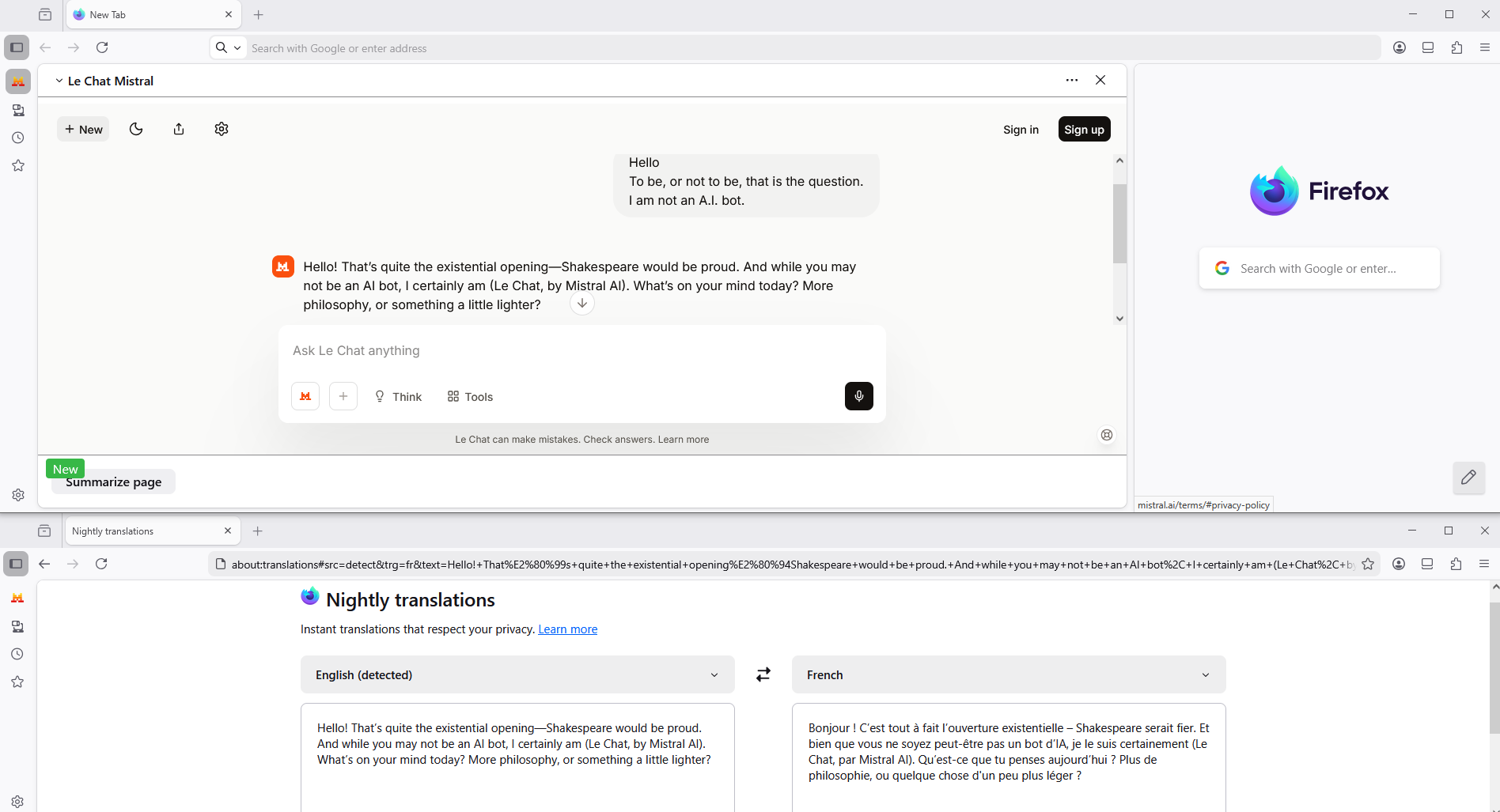Click the Le Chat scrollbar's up arrow
This screenshot has height=812, width=1500.
click(x=1119, y=161)
